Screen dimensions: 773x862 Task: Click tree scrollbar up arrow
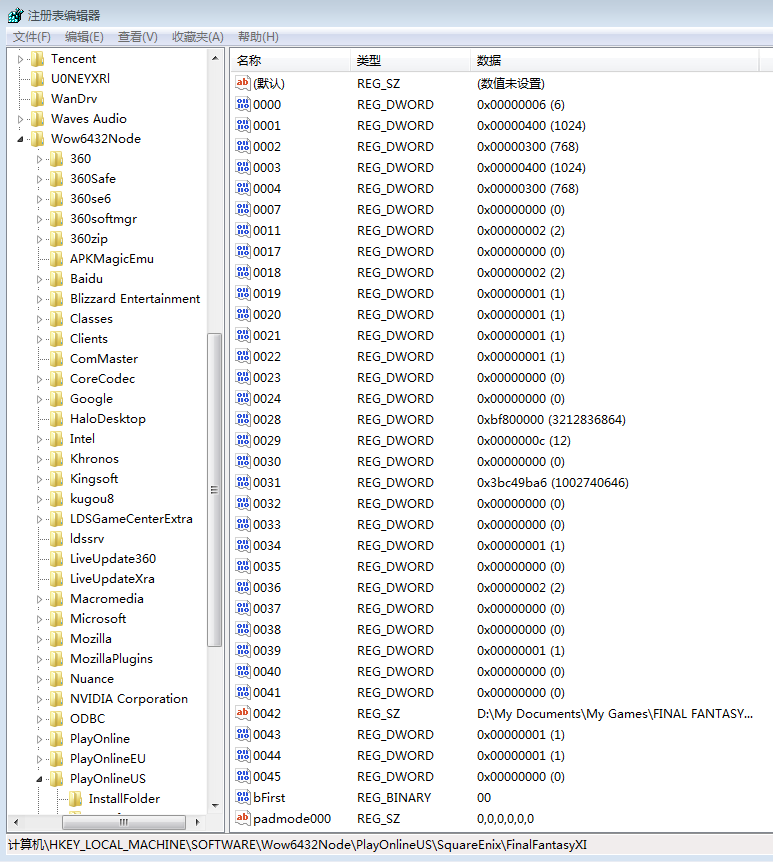coord(215,58)
